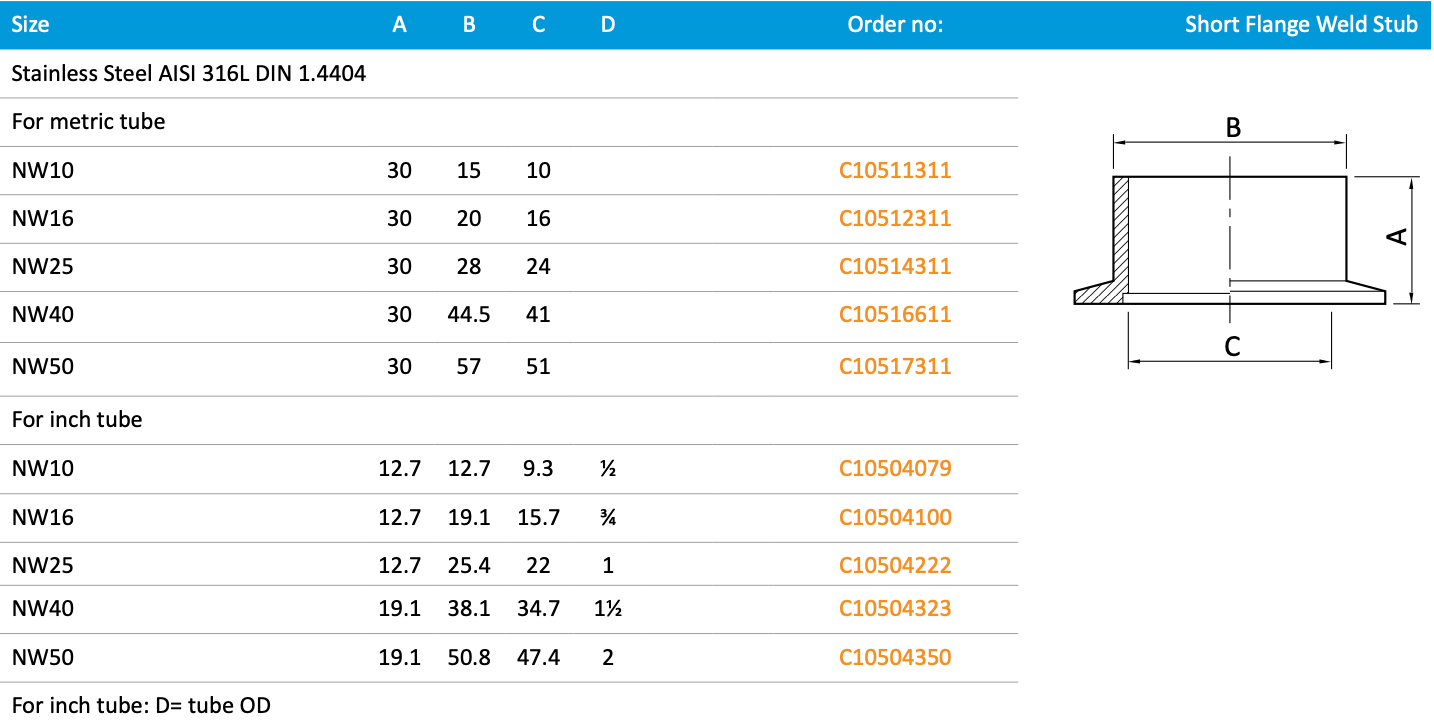Screen dimensions: 1434x728
Task: Click the flange weld stub diagram
Action: [x=1230, y=240]
